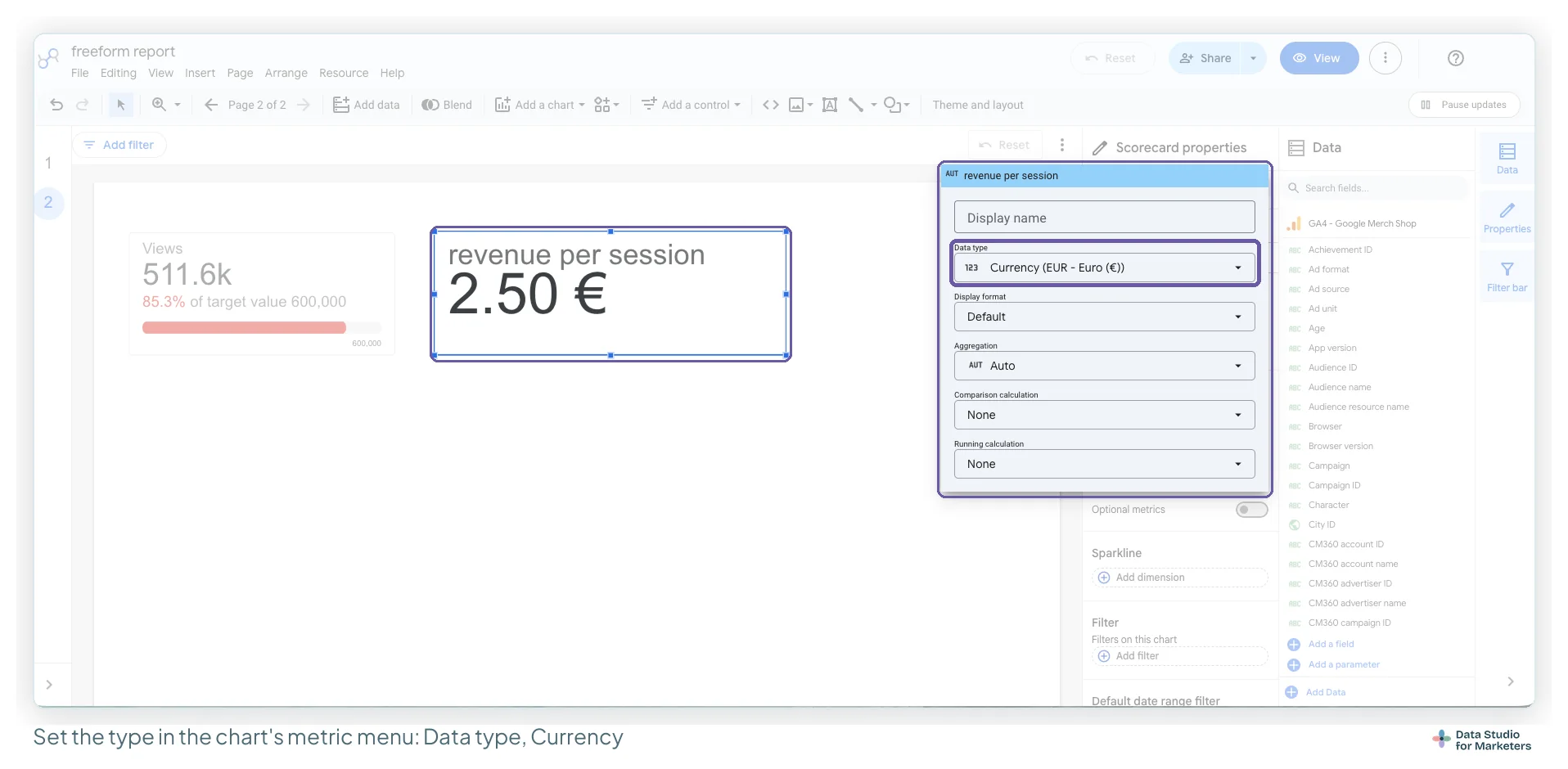Viewport: 1568px width, 769px height.
Task: Open the zoom magnifier tool
Action: click(160, 105)
